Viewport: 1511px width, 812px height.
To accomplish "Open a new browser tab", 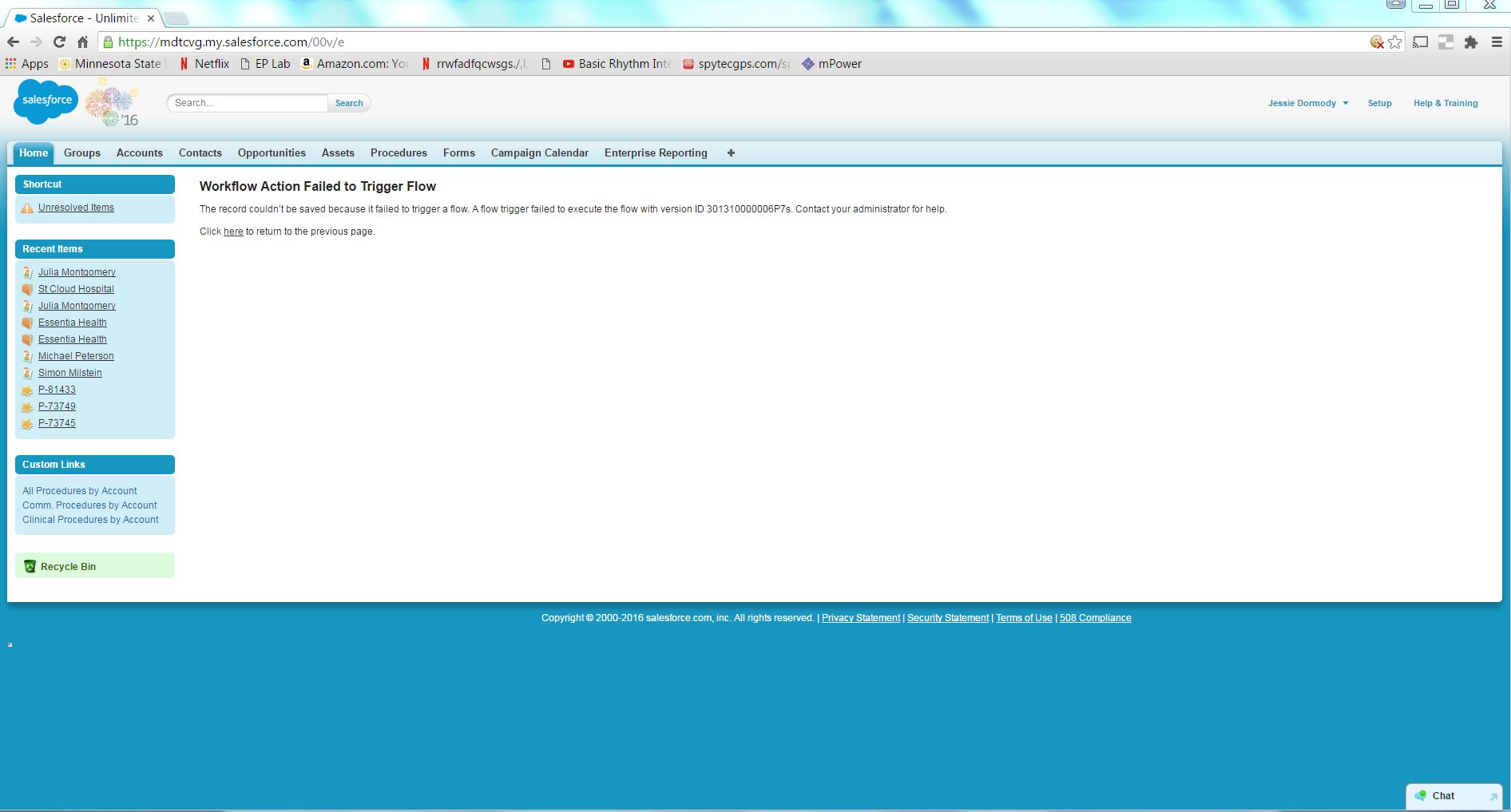I will (x=176, y=18).
